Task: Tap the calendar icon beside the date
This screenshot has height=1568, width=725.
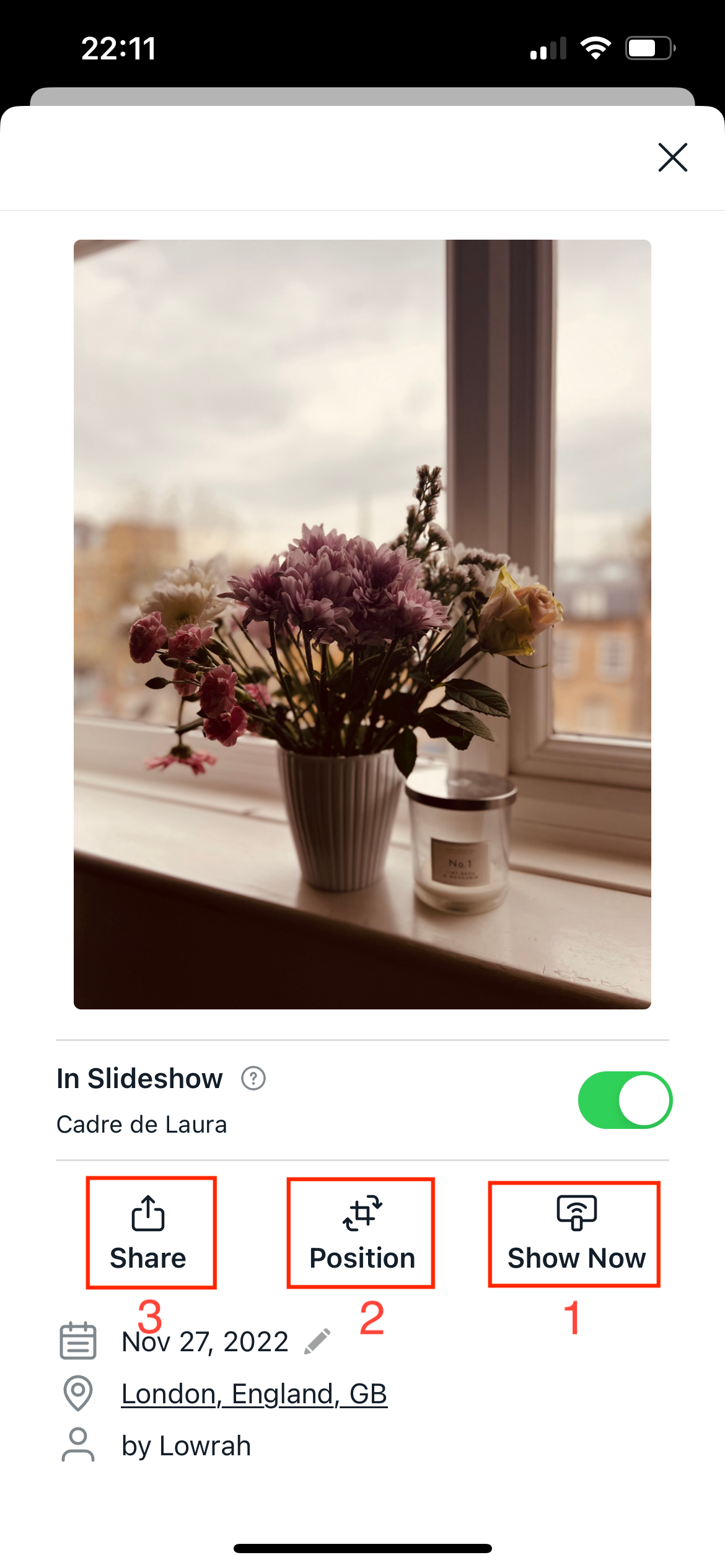Action: (78, 1341)
